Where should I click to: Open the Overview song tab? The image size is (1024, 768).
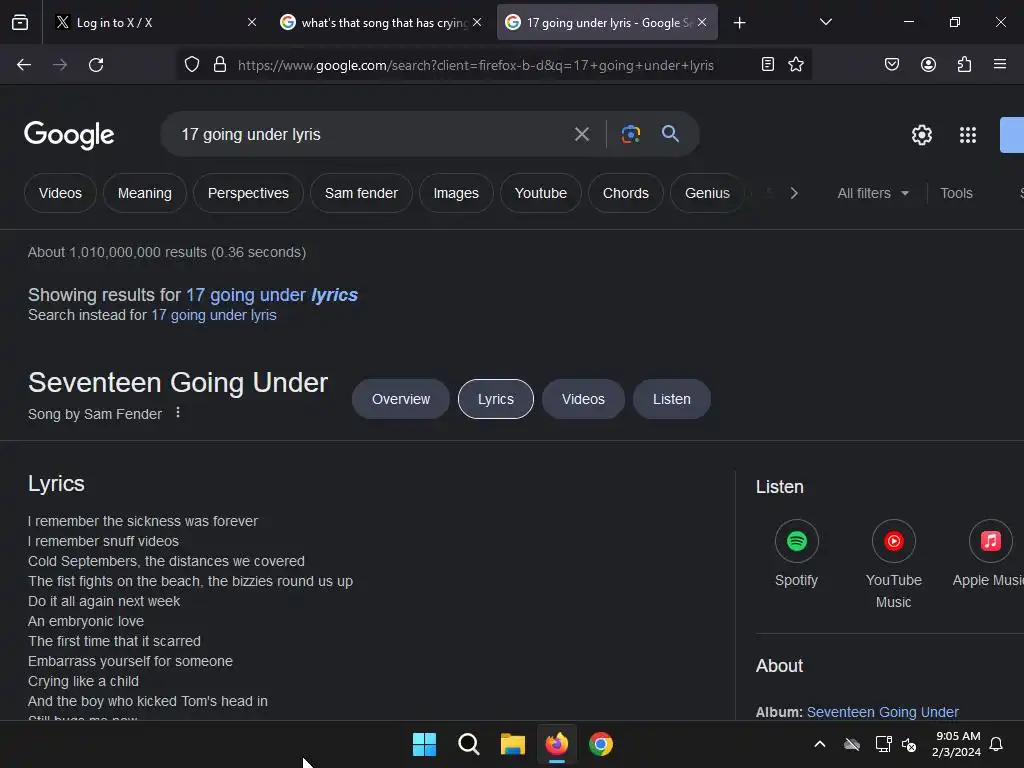(401, 399)
